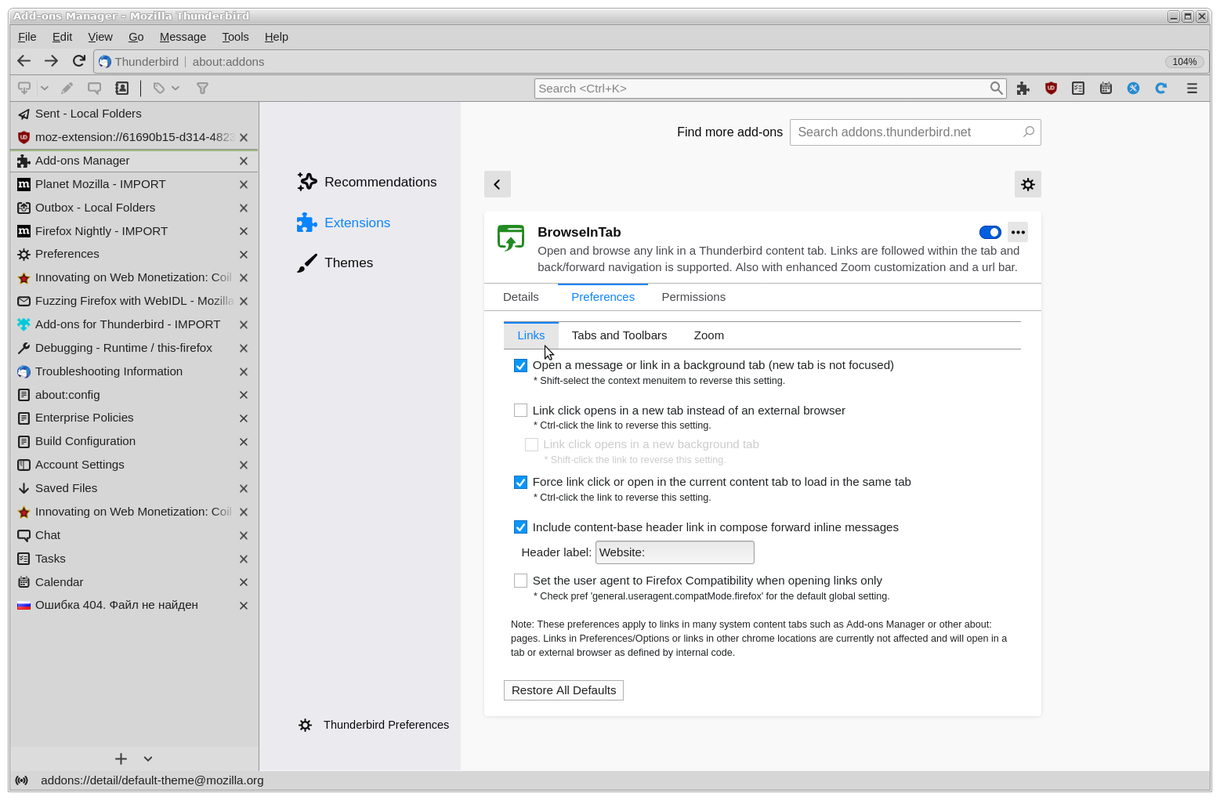Click the Write message pencil icon
The width and height of the screenshot is (1220, 800).
pos(67,88)
